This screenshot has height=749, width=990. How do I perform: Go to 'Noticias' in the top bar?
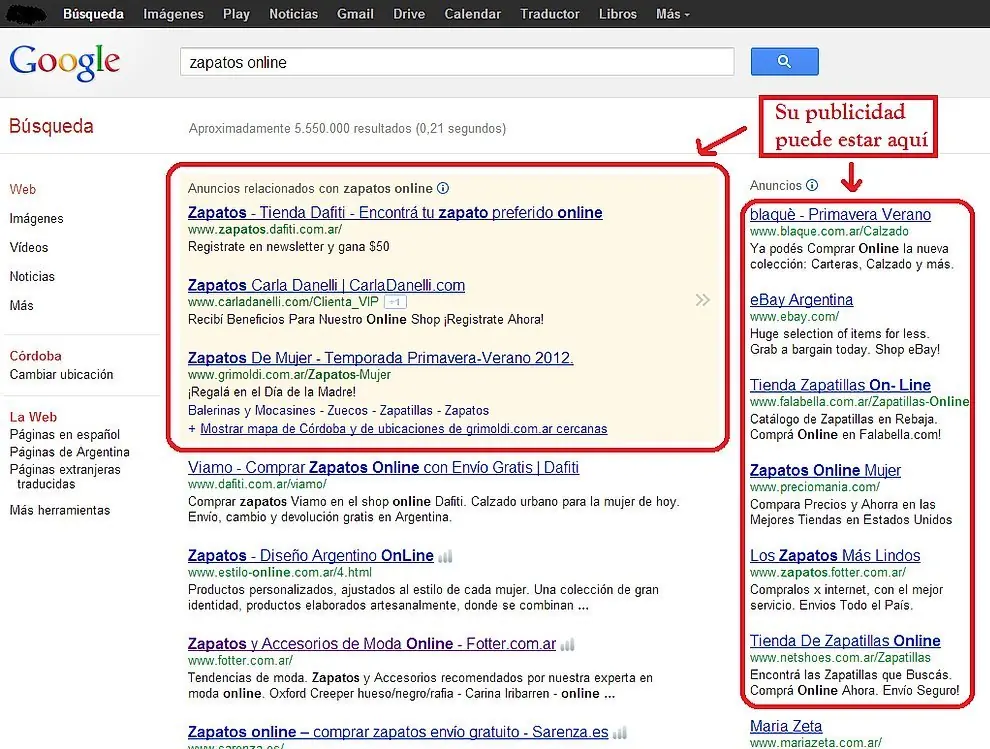[294, 14]
